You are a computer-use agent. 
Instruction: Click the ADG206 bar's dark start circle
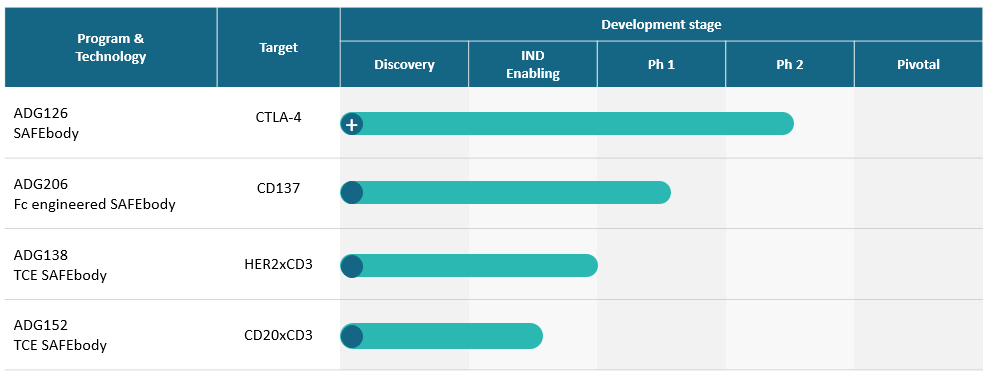coord(352,193)
